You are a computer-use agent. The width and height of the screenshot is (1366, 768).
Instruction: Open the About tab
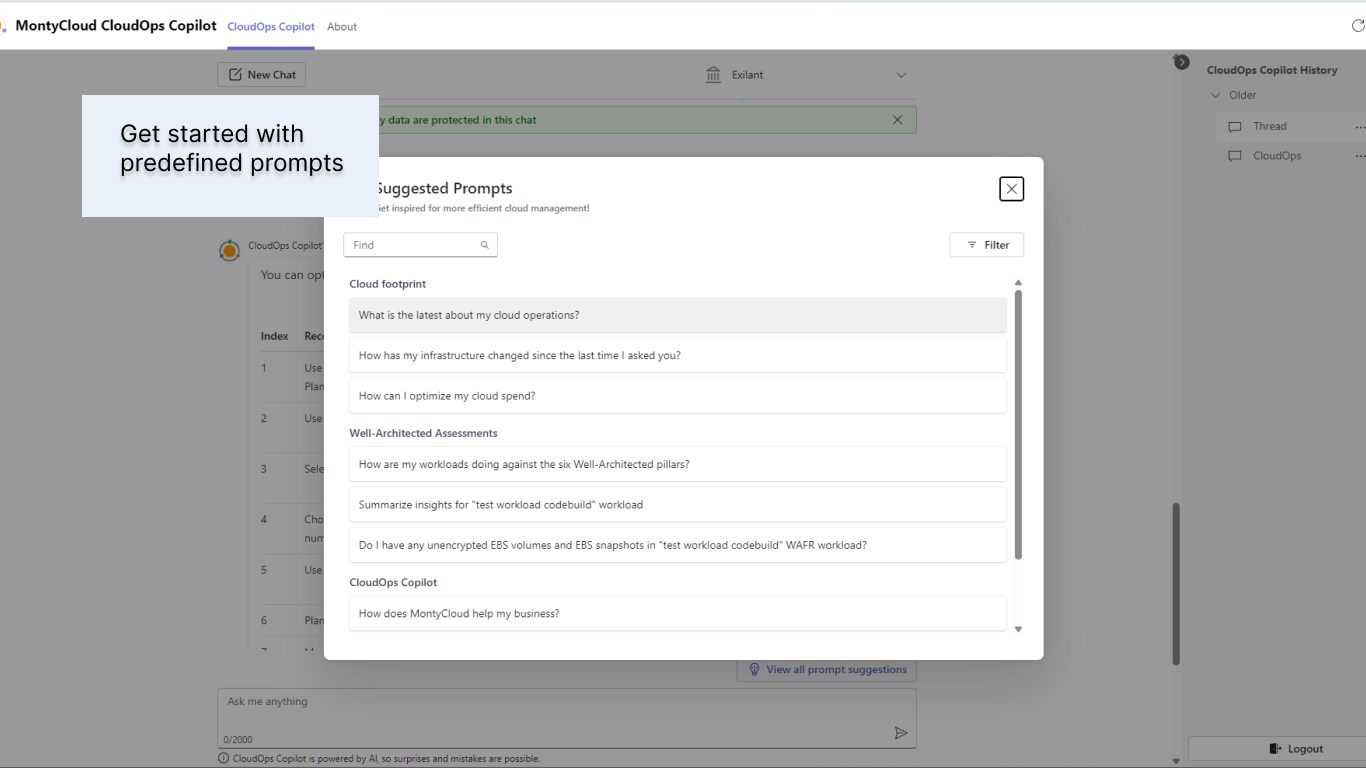(x=342, y=27)
